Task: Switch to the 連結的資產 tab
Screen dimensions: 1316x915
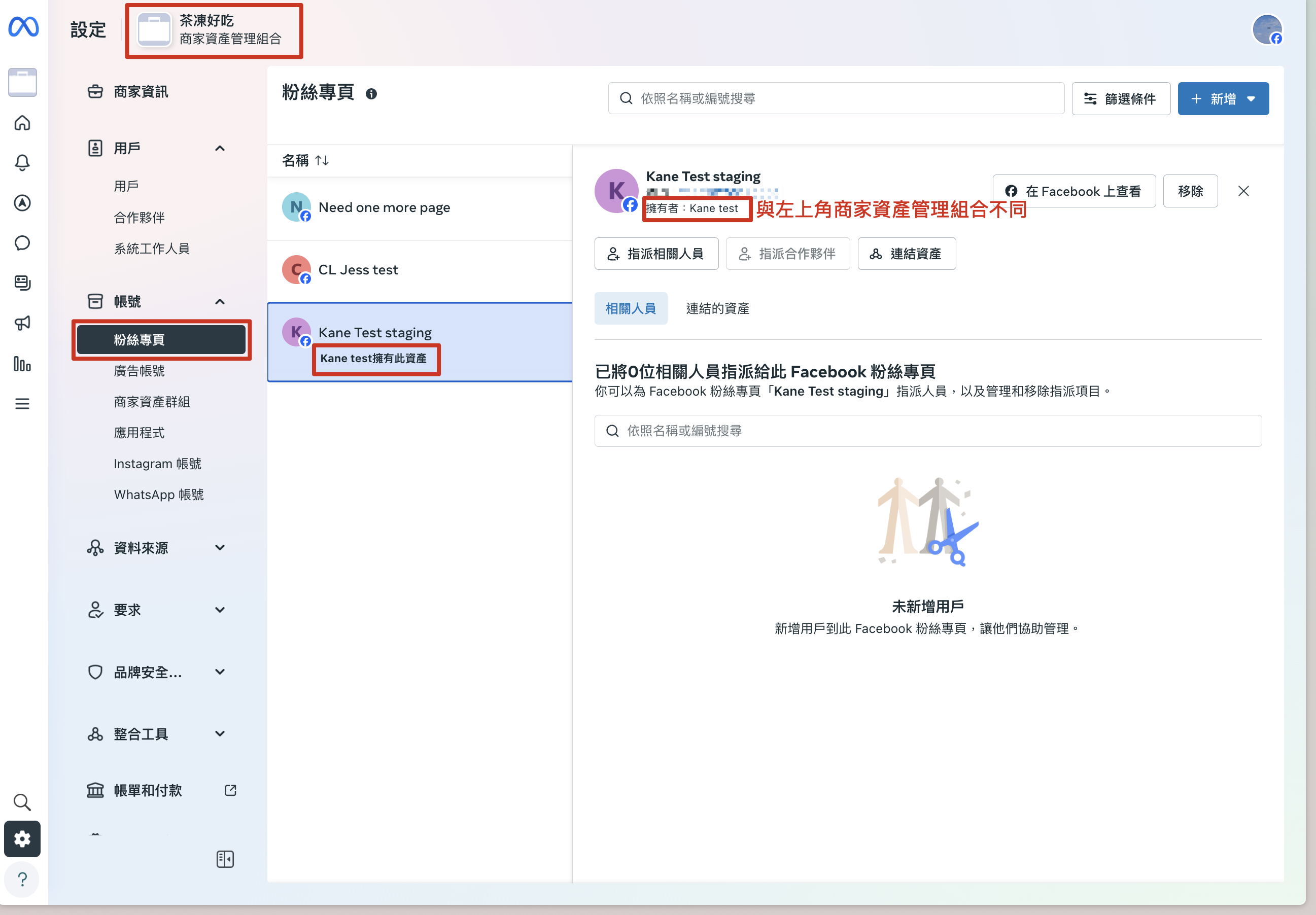Action: [x=717, y=308]
